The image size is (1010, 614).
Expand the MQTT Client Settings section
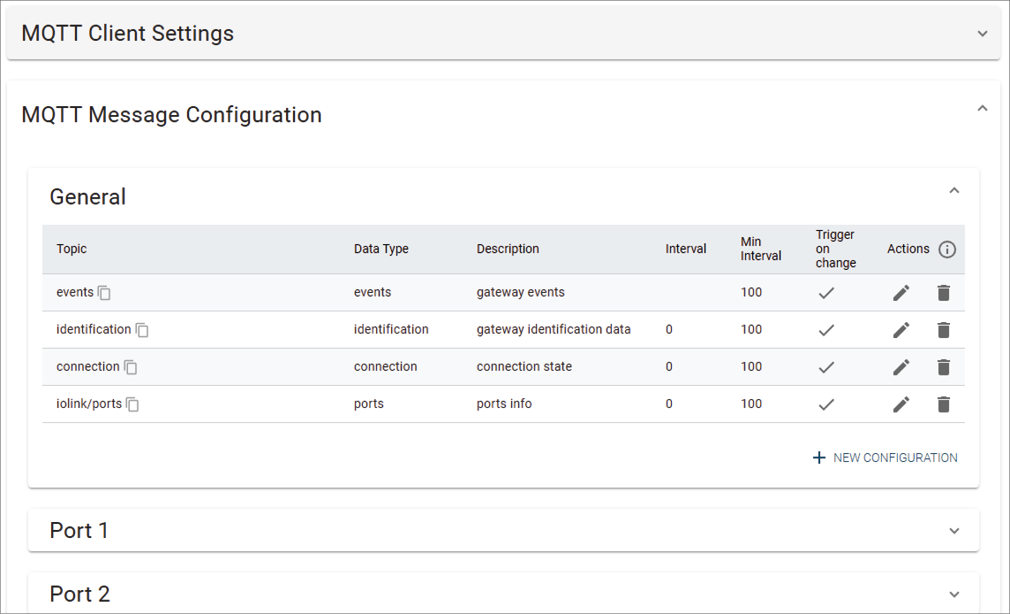[x=983, y=32]
